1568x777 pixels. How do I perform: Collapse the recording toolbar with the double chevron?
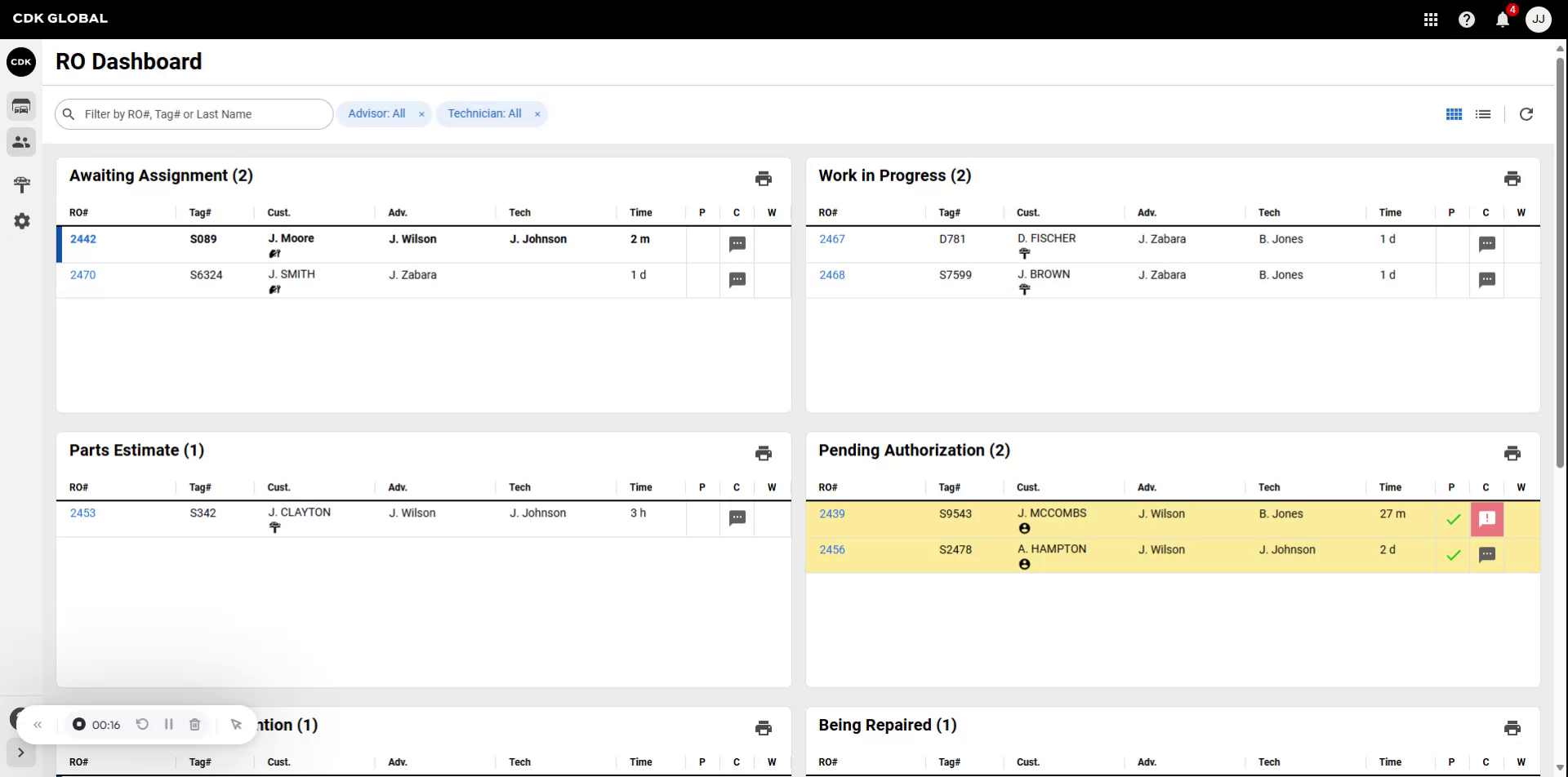tap(38, 724)
